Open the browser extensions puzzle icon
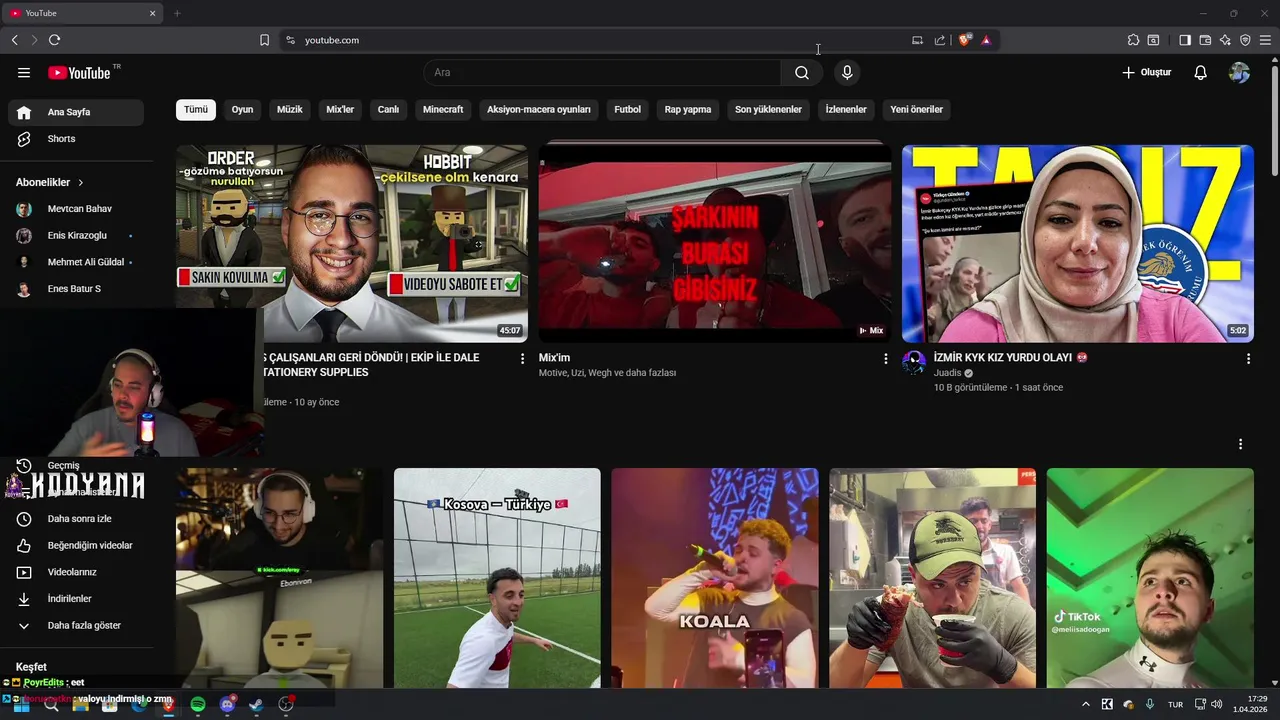 tap(1133, 40)
